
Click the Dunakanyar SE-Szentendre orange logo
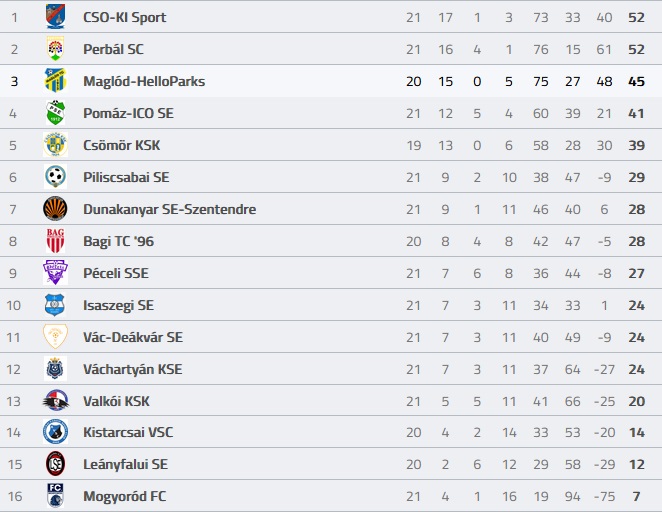(55, 209)
